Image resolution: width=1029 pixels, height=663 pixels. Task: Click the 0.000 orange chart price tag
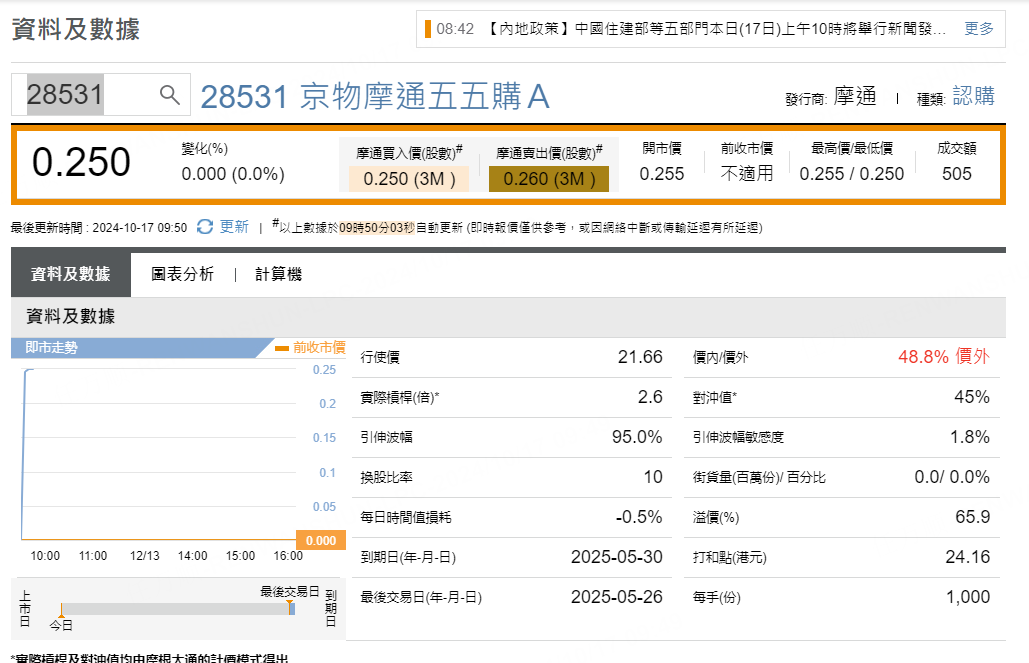[321, 540]
